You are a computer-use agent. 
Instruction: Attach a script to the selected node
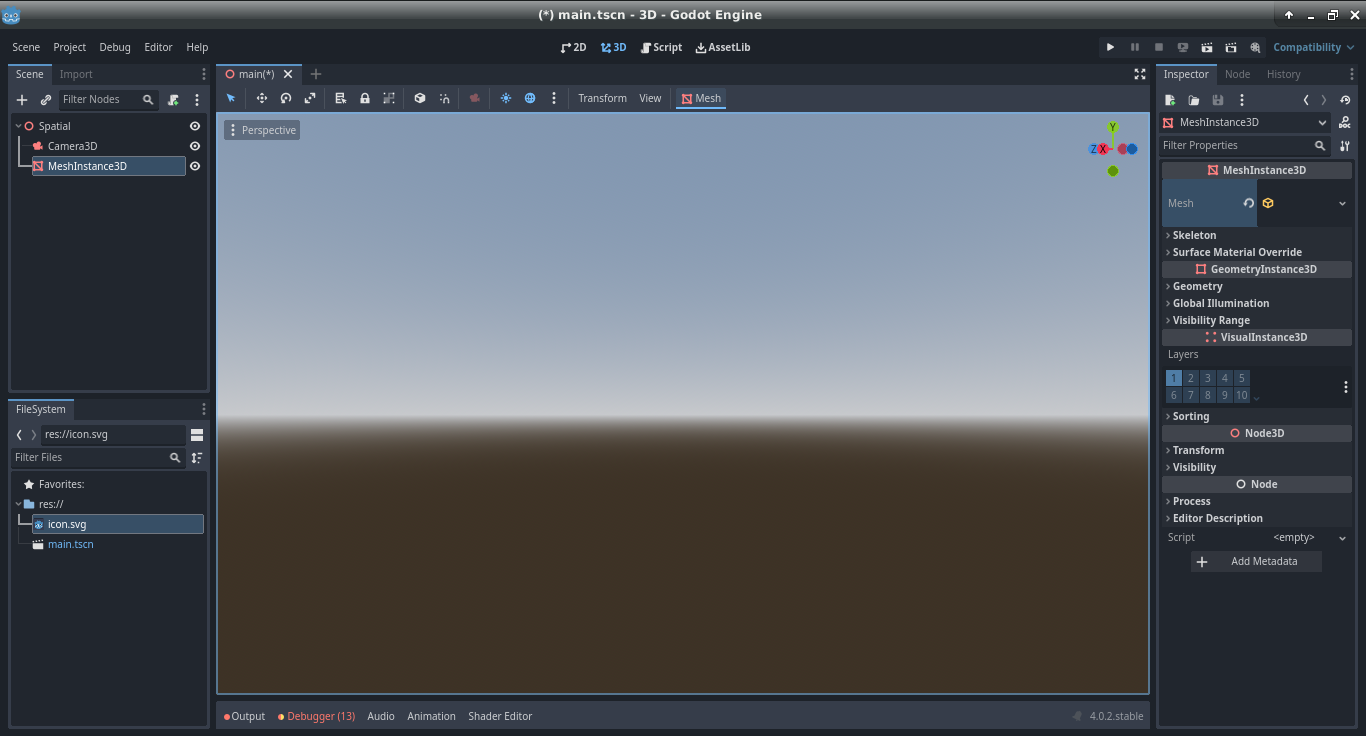[173, 100]
